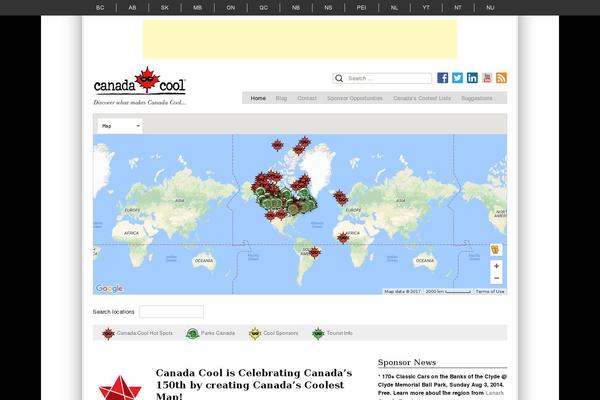
Task: Click the Canada Cool Hot Spots legend icon
Action: (108, 333)
